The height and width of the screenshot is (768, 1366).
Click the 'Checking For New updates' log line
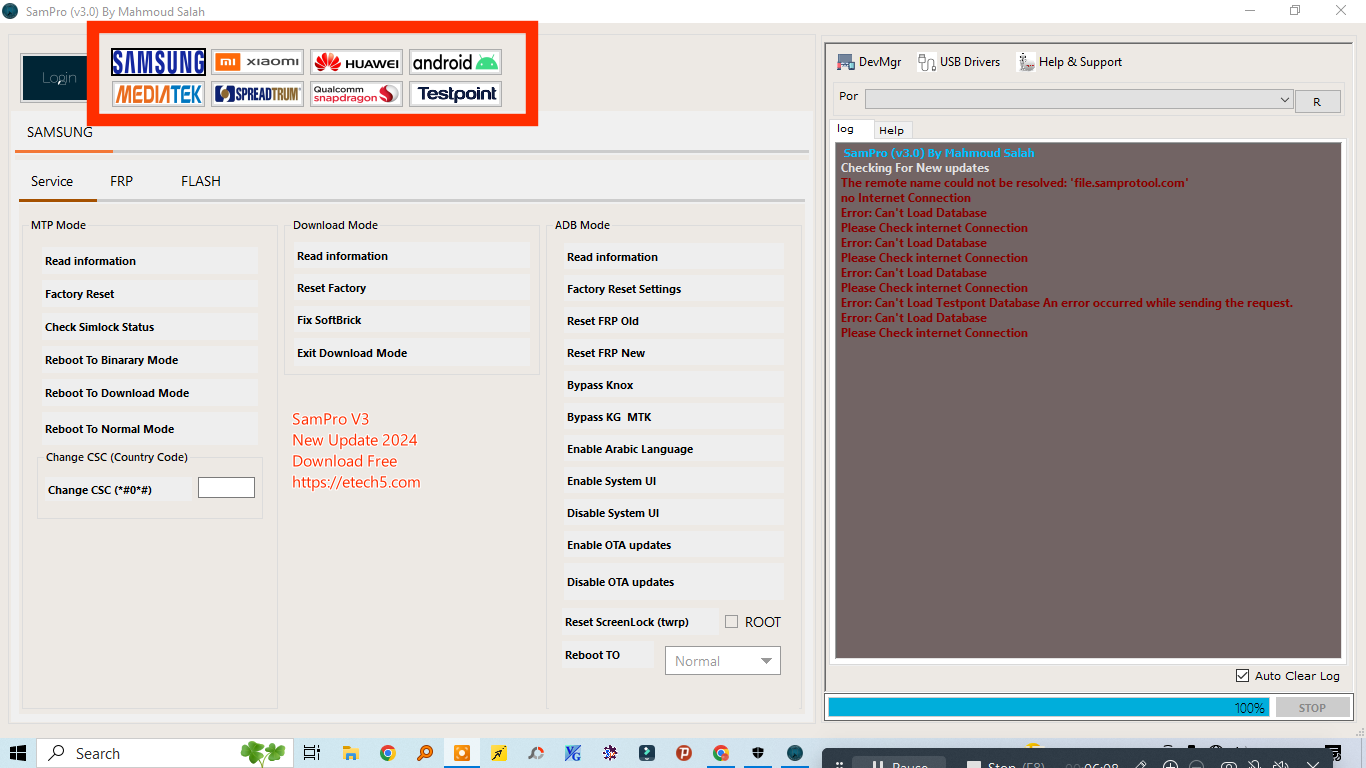(915, 168)
